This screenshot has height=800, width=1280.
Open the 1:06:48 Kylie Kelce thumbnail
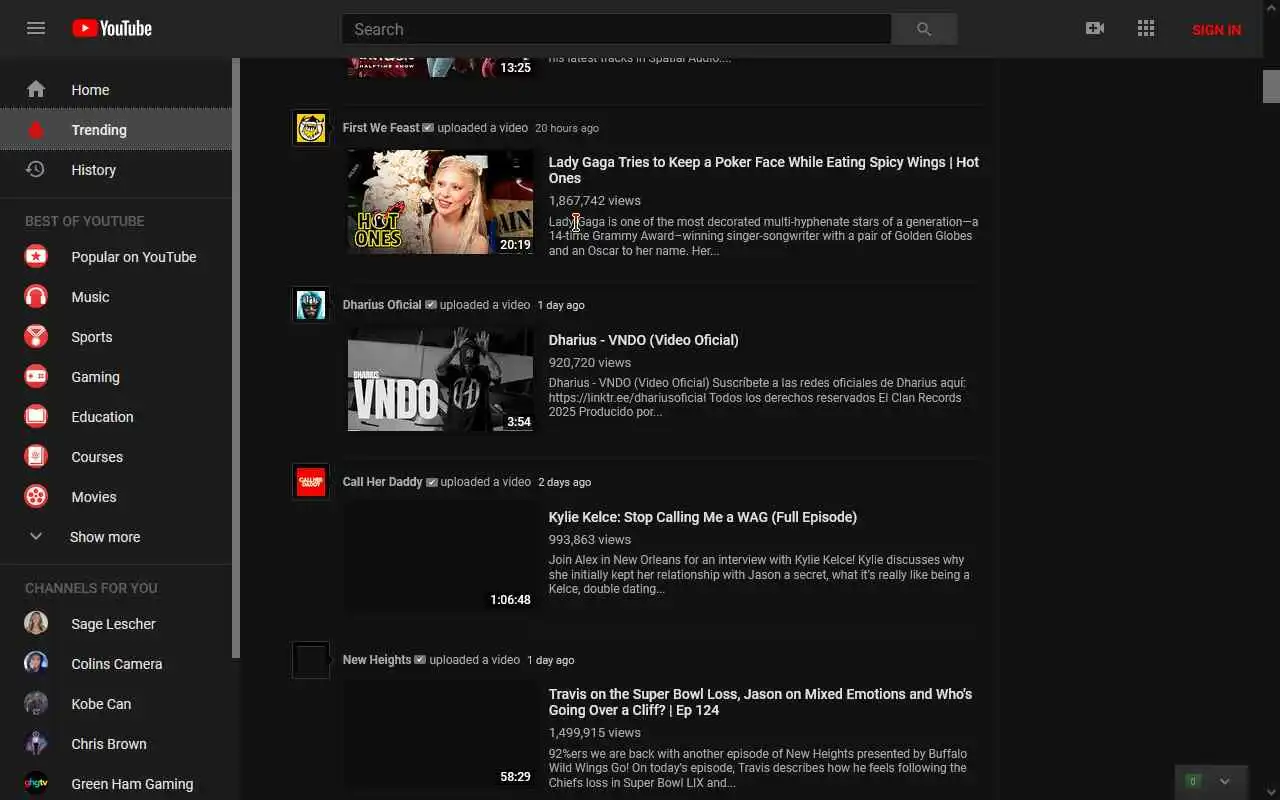click(x=440, y=557)
